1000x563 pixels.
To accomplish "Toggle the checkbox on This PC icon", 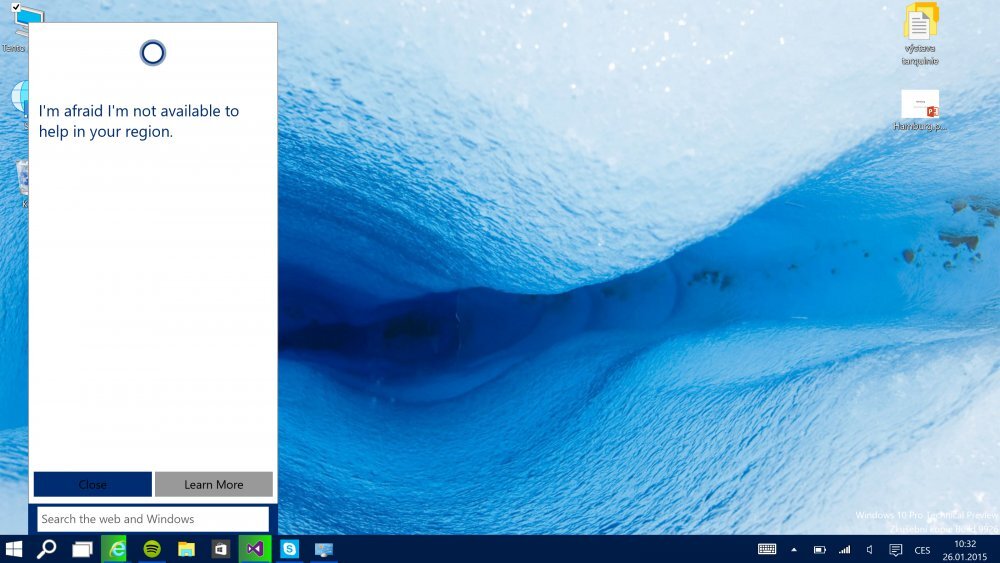I will 16,7.
